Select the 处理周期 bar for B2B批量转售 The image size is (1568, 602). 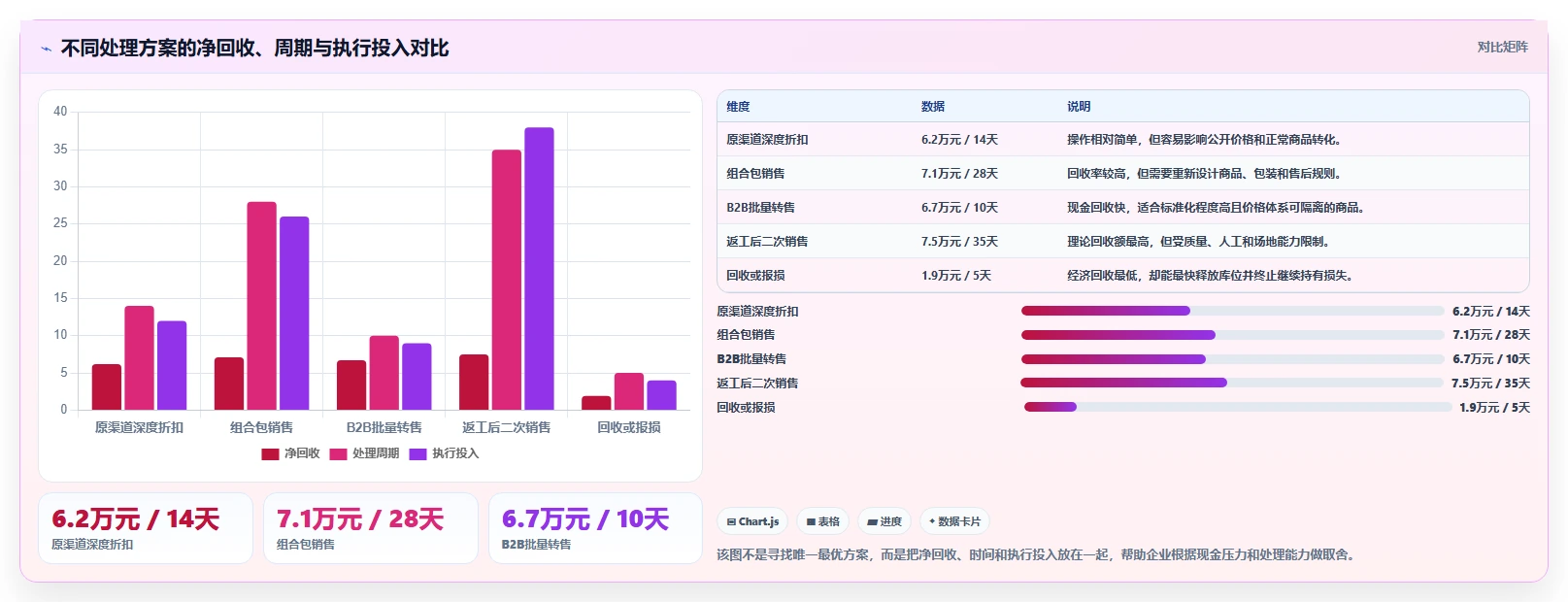384,373
